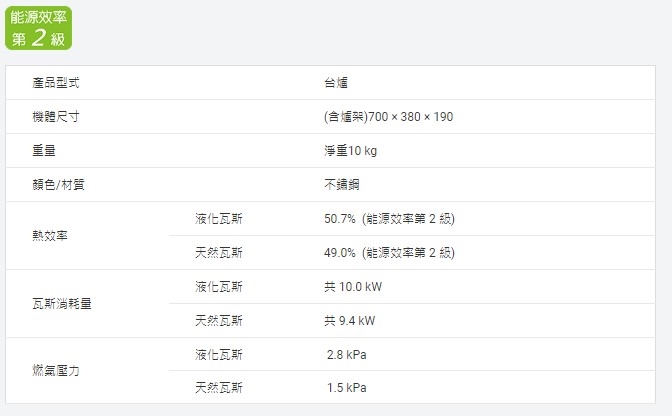Click the 熱效率 row label
The image size is (672, 416).
pos(50,236)
